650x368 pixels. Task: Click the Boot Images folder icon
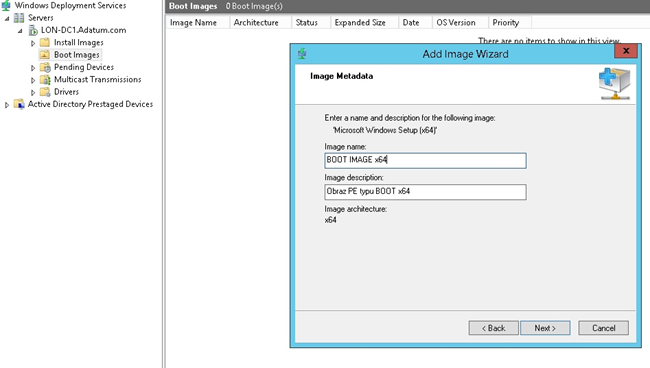click(x=45, y=55)
